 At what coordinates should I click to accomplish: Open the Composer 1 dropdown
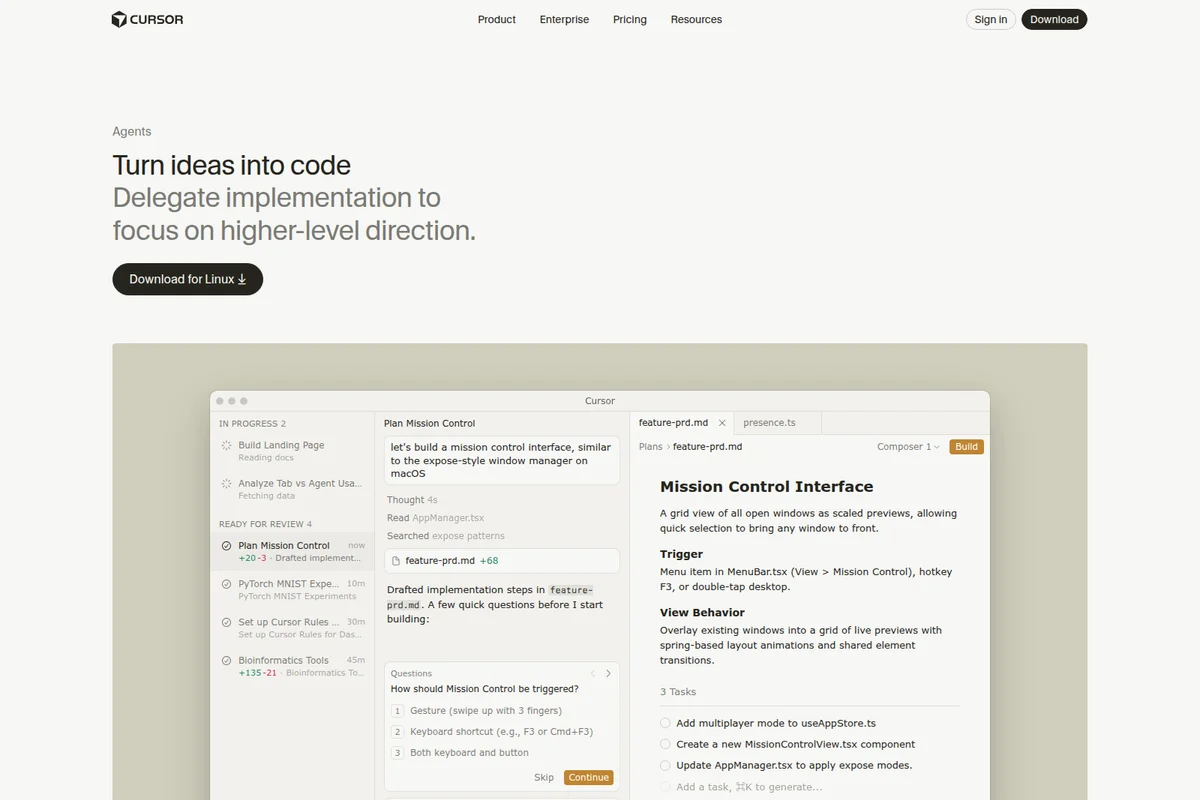pyautogui.click(x=907, y=447)
